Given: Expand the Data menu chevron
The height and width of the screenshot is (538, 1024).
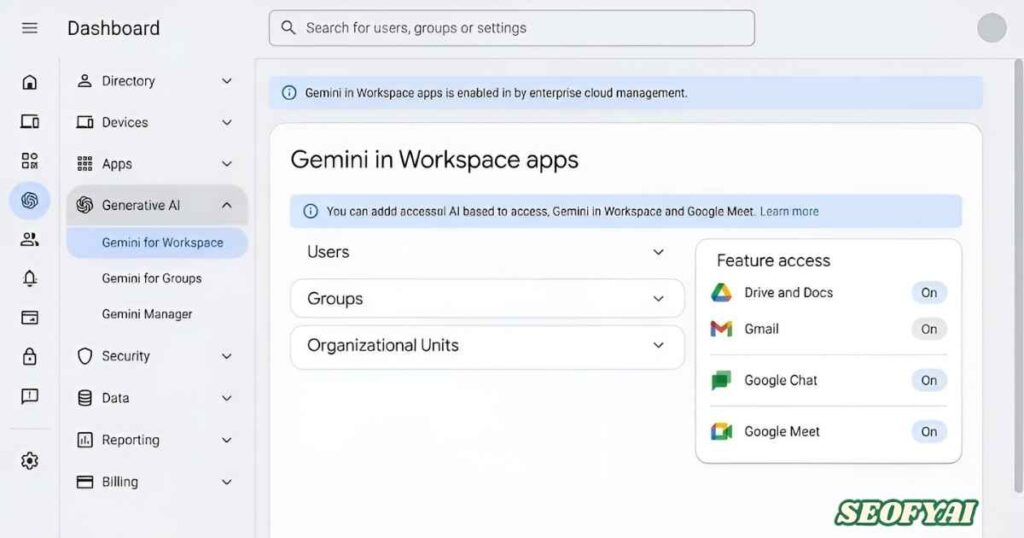Looking at the screenshot, I should click(x=227, y=398).
